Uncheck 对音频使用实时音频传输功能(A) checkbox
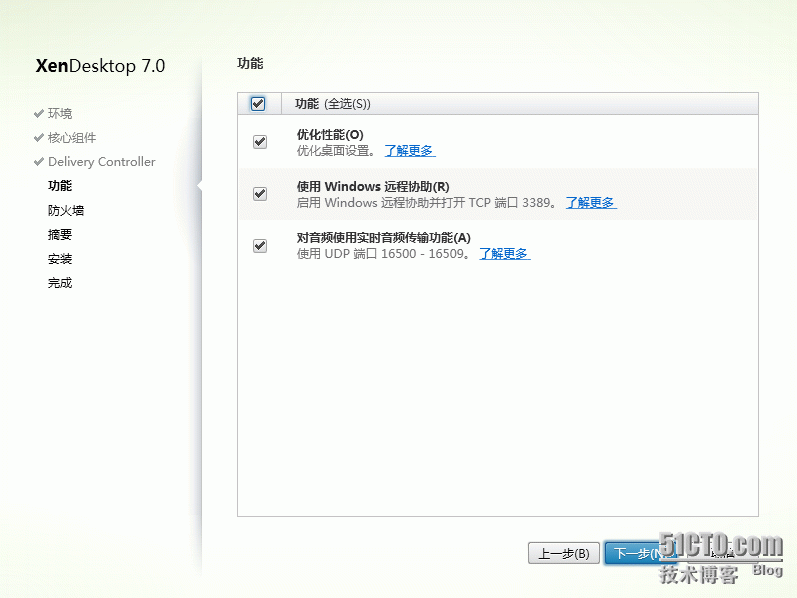The width and height of the screenshot is (797, 598). (260, 246)
